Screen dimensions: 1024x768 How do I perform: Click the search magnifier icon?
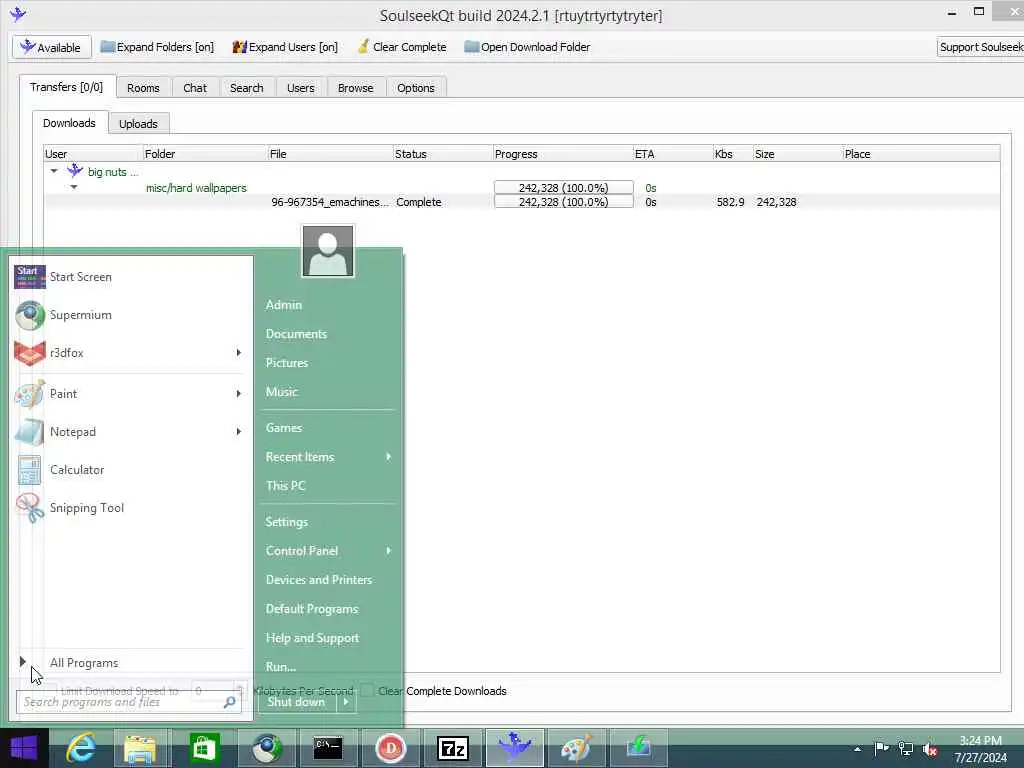tap(230, 702)
